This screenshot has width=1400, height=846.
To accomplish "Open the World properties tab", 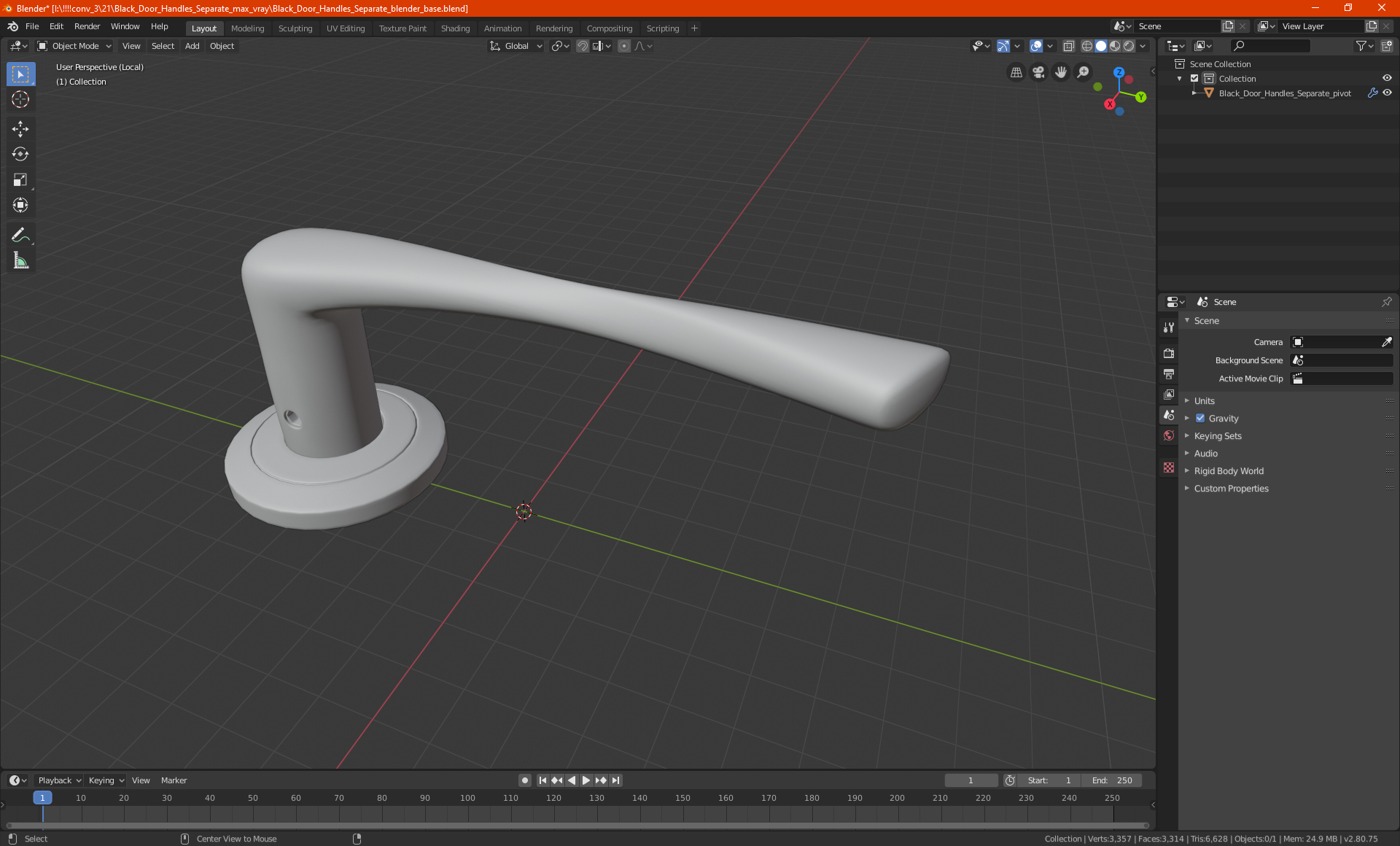I will pos(1169,435).
